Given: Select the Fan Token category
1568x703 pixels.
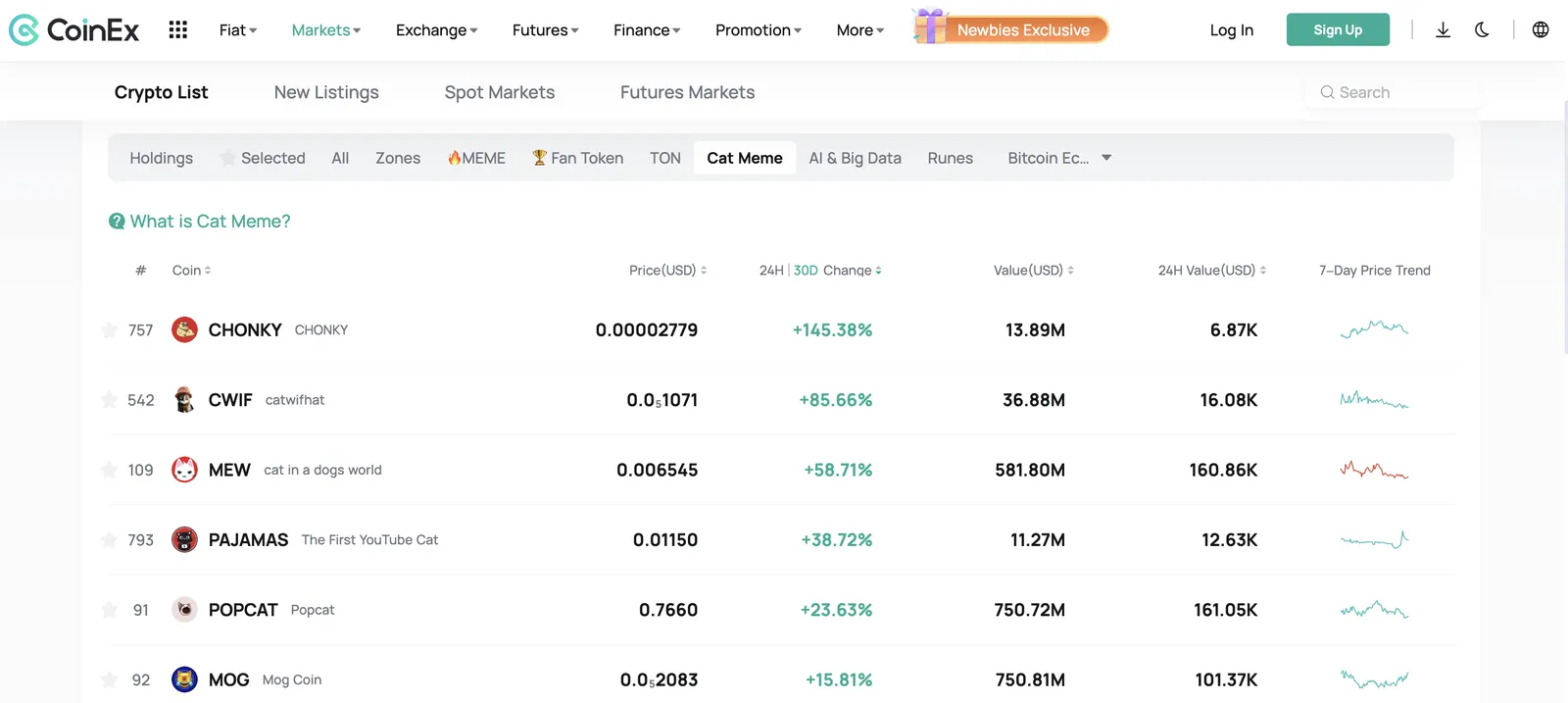Looking at the screenshot, I should point(577,158).
